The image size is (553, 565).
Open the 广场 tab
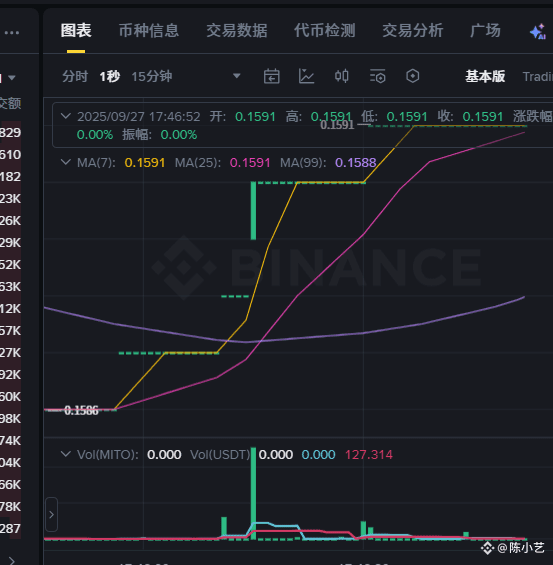[485, 31]
